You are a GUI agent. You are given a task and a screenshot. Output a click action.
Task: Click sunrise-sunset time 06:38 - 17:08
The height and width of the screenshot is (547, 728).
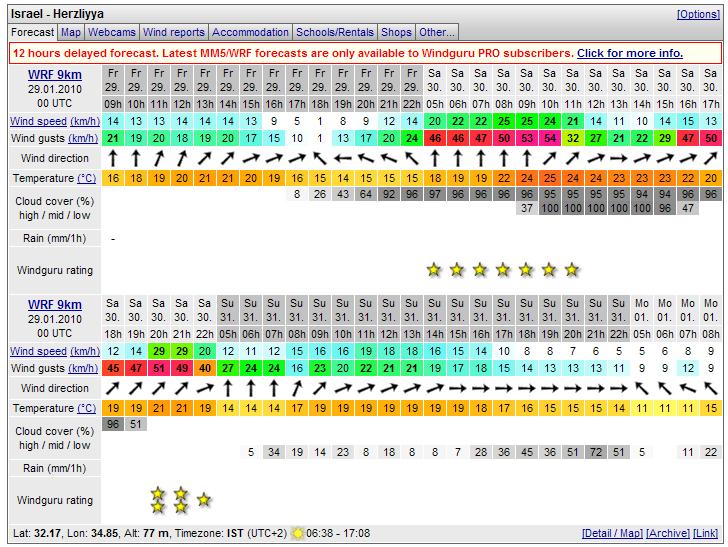(x=338, y=533)
